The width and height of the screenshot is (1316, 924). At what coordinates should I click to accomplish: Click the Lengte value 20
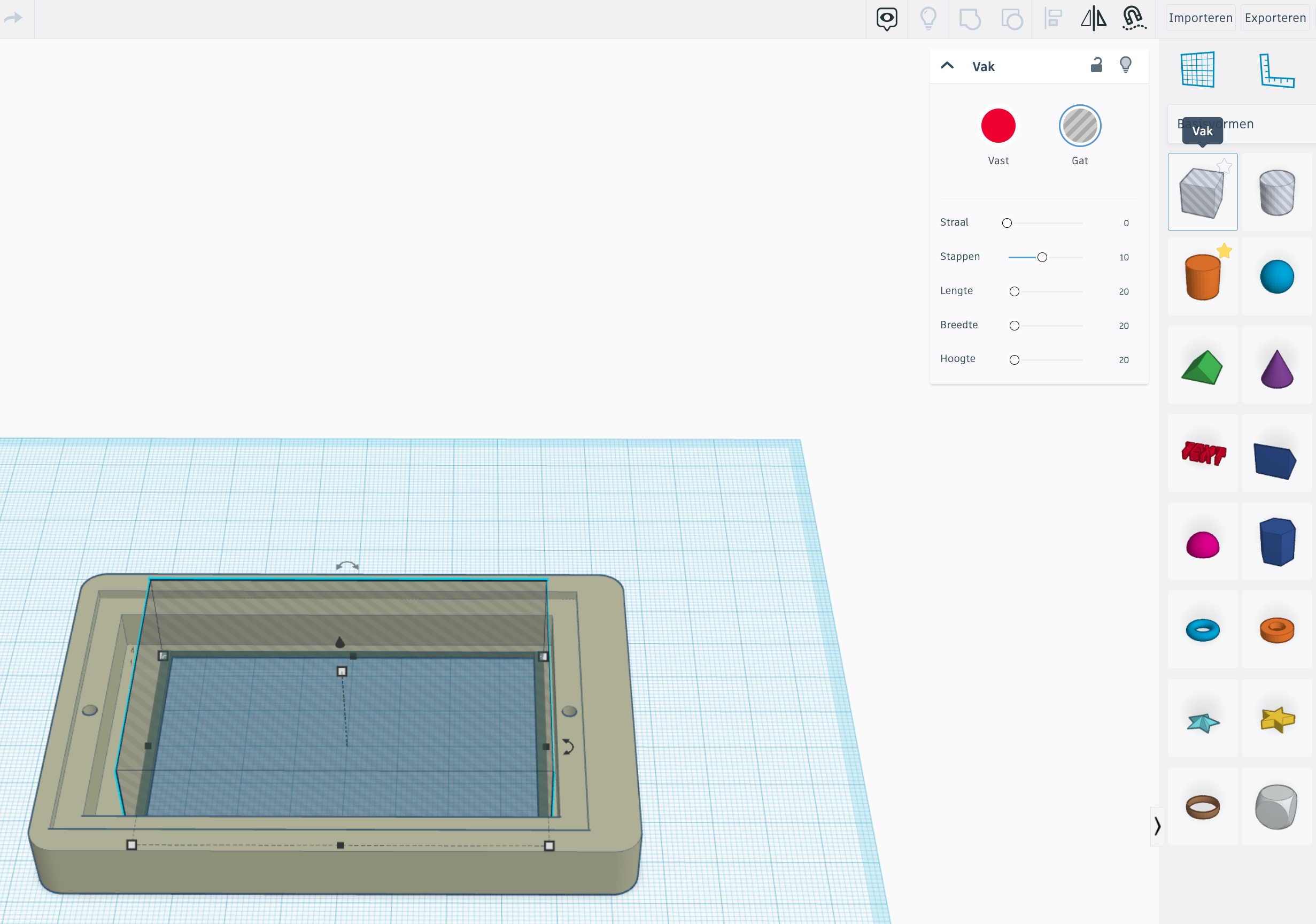pyautogui.click(x=1124, y=292)
